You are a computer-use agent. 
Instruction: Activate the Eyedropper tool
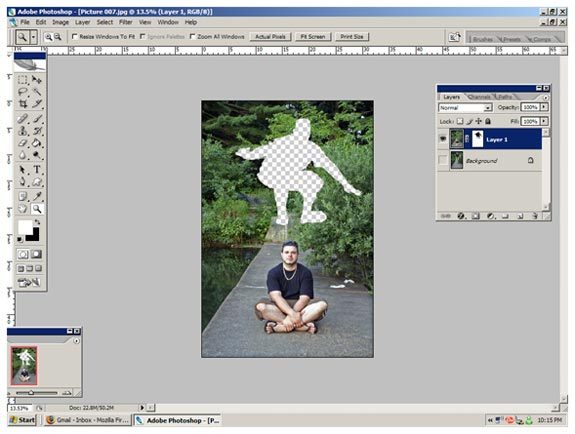pyautogui.click(x=37, y=196)
